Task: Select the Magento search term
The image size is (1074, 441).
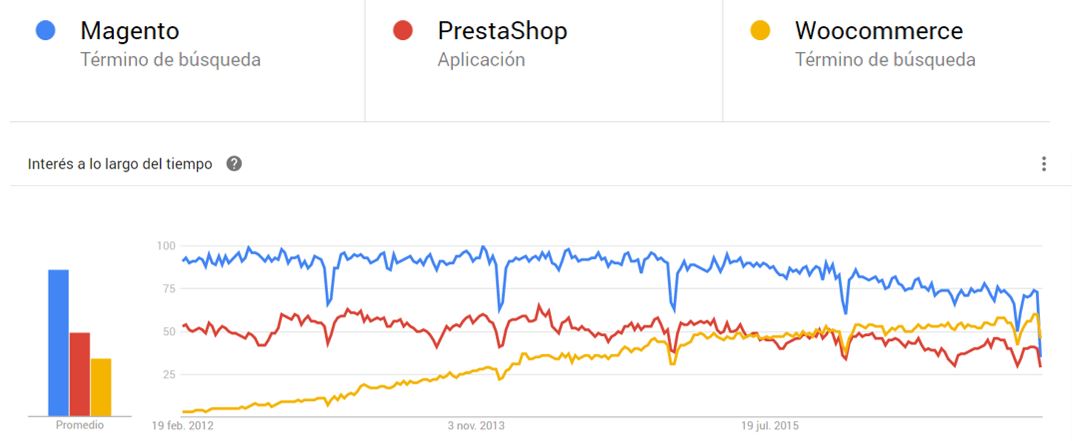Action: click(x=129, y=31)
